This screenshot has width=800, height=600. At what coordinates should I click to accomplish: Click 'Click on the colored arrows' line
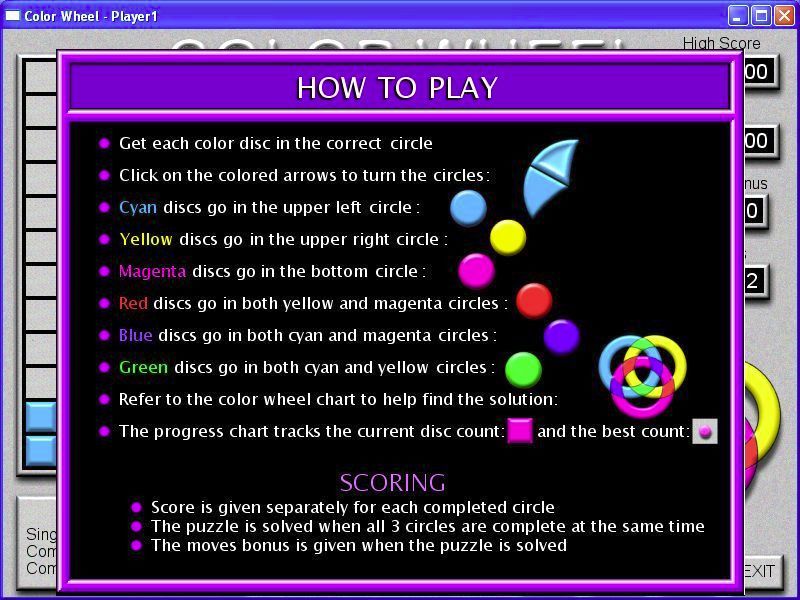305,176
